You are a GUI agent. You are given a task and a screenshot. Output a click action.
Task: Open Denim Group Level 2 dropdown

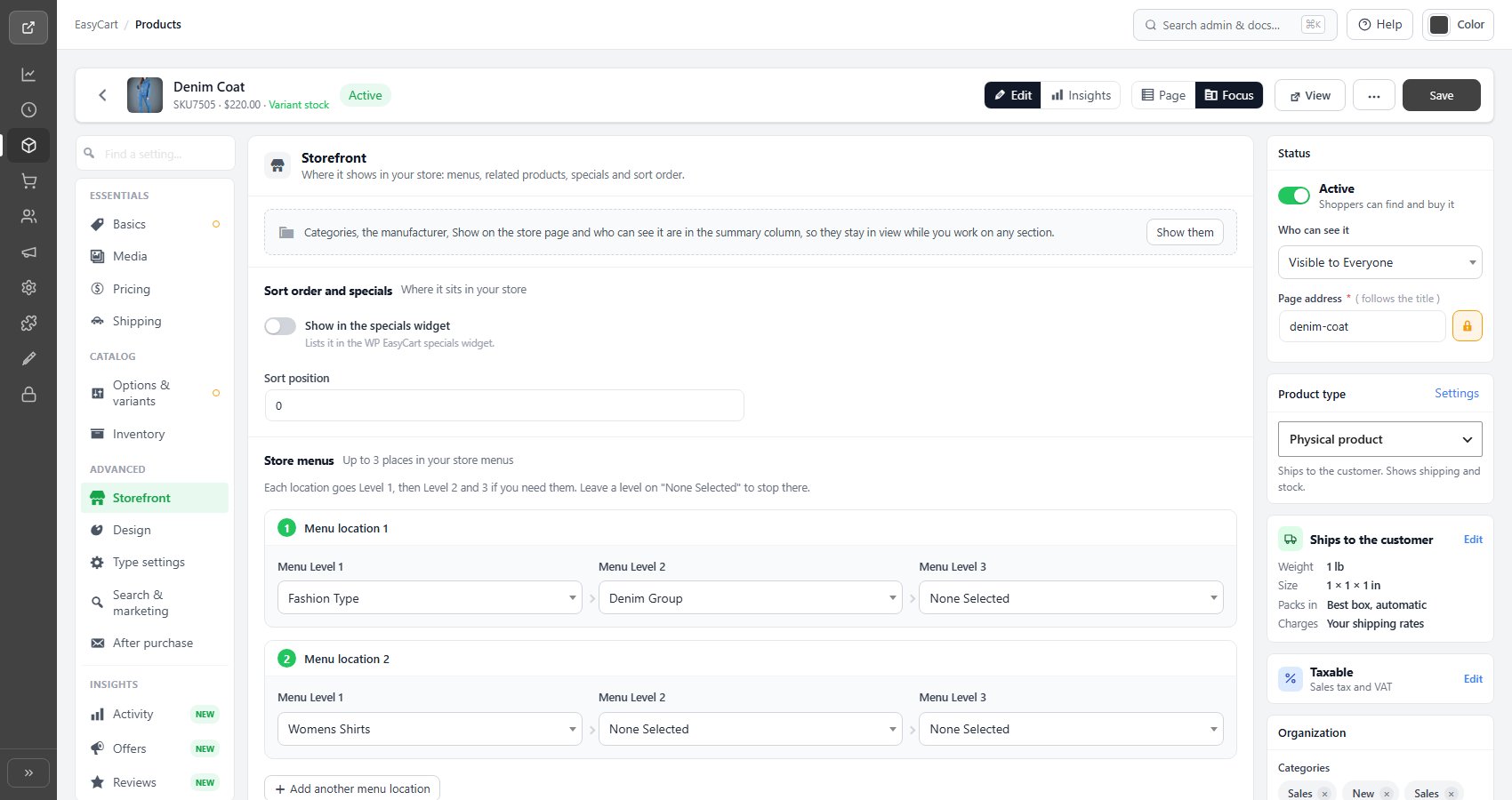pyautogui.click(x=750, y=598)
